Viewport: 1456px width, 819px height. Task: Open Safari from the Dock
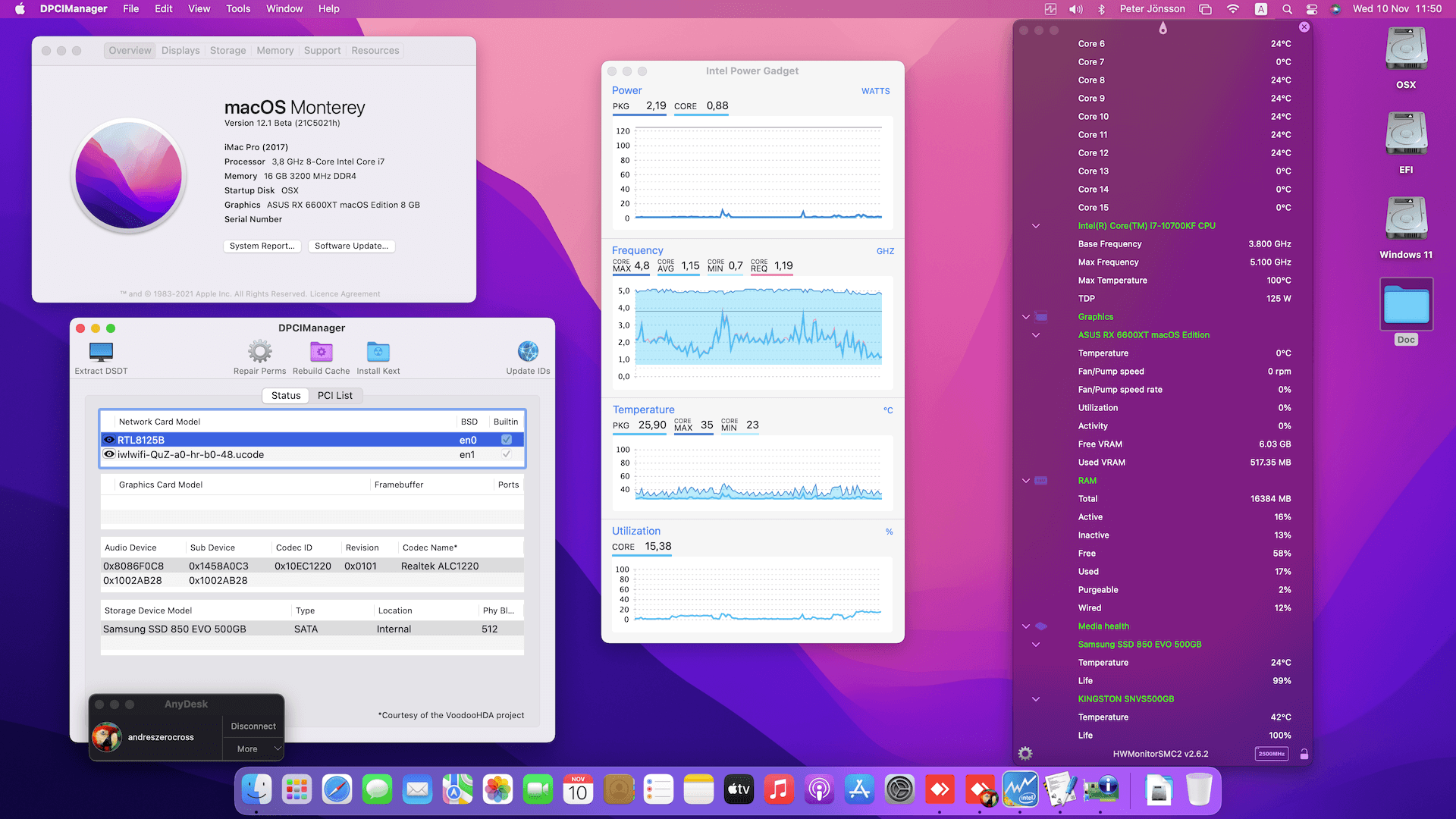click(337, 790)
